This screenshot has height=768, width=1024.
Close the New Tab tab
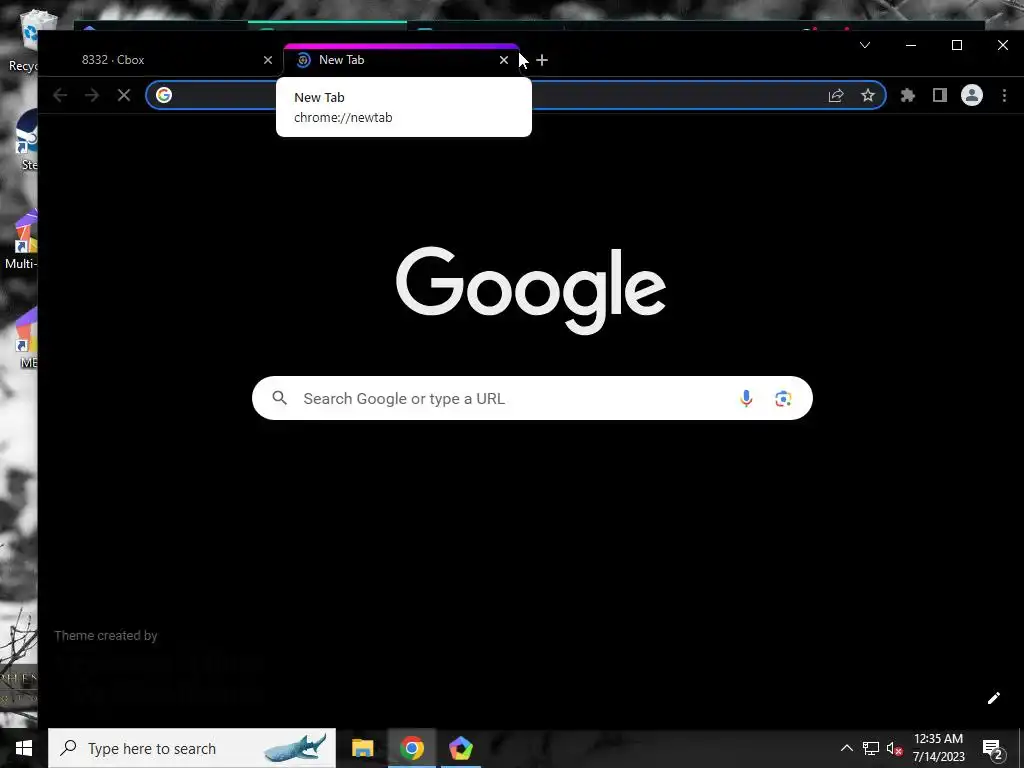coord(504,60)
